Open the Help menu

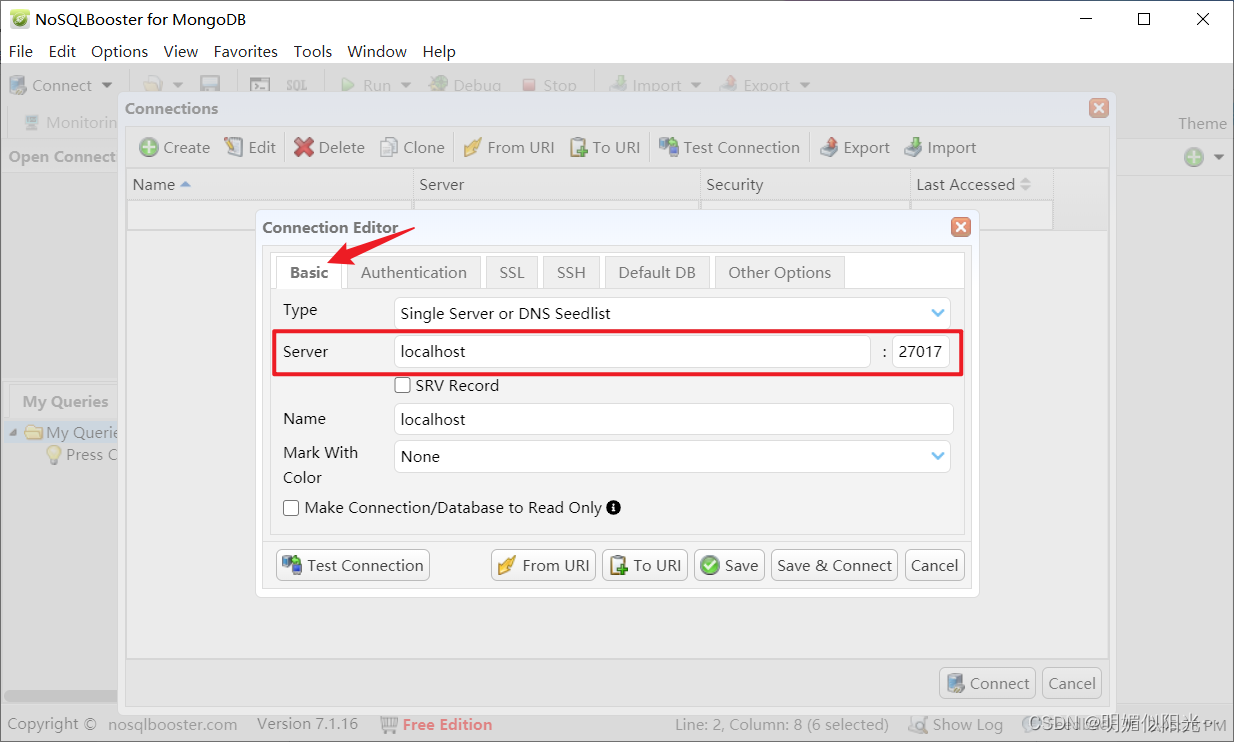(x=439, y=51)
